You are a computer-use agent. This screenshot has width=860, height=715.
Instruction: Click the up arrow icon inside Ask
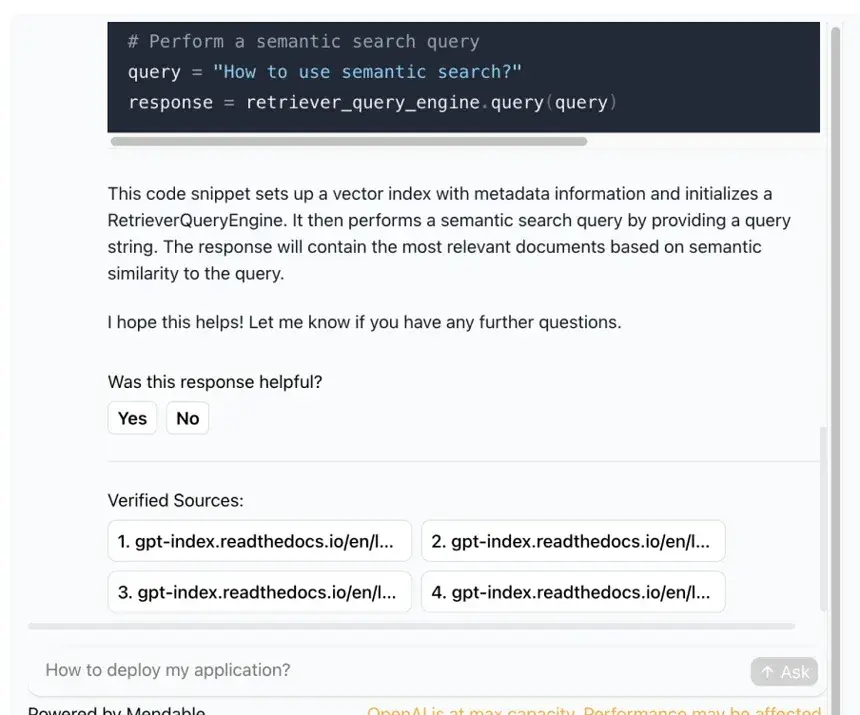pyautogui.click(x=767, y=672)
